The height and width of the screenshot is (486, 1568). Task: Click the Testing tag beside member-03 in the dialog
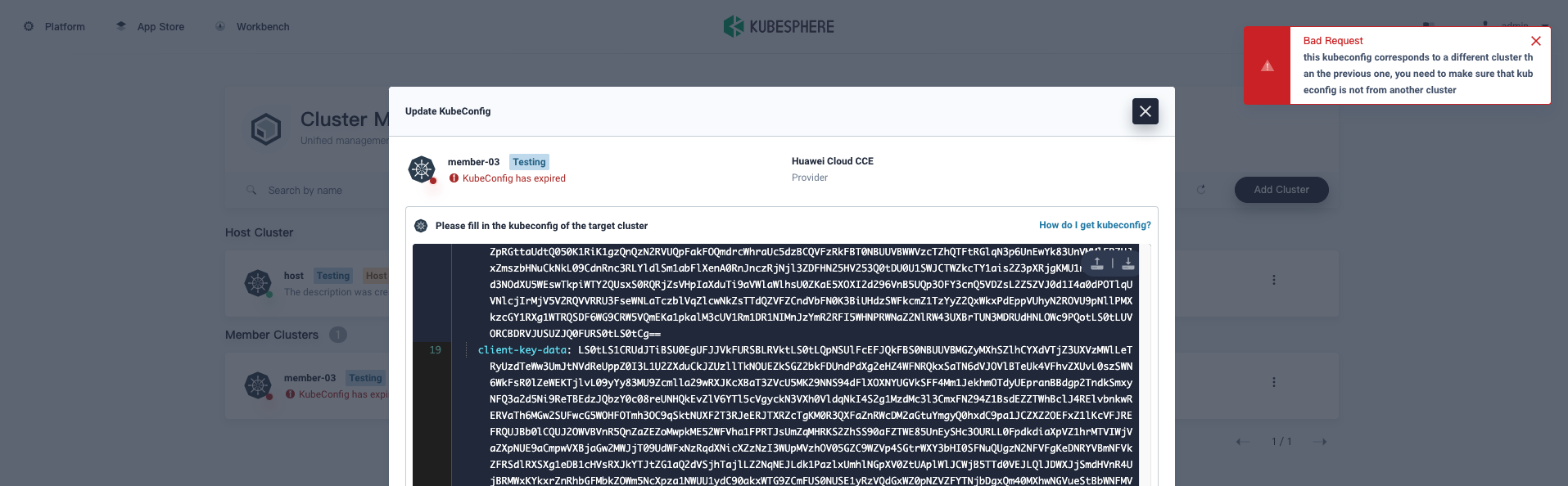point(529,162)
